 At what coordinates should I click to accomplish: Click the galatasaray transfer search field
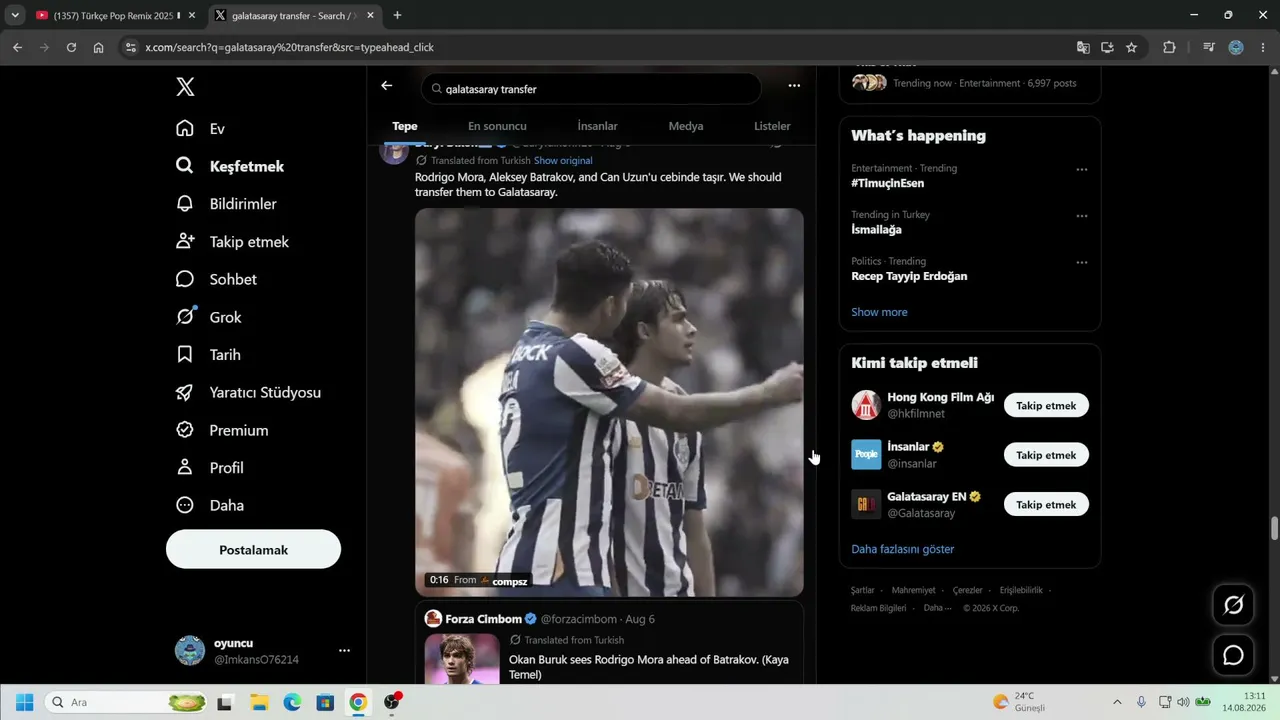point(591,89)
